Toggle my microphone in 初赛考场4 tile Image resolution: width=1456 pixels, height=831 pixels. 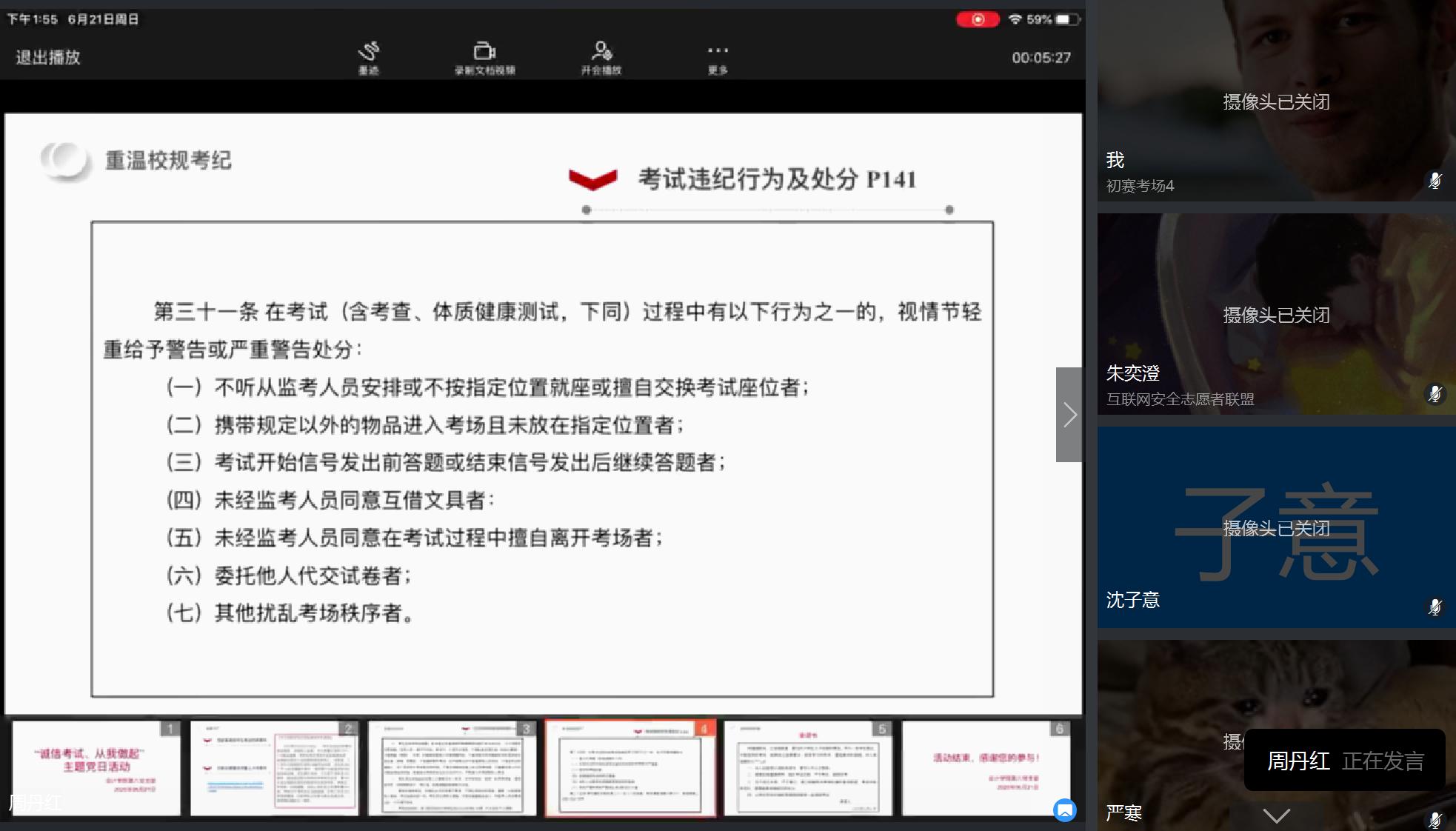[1435, 181]
